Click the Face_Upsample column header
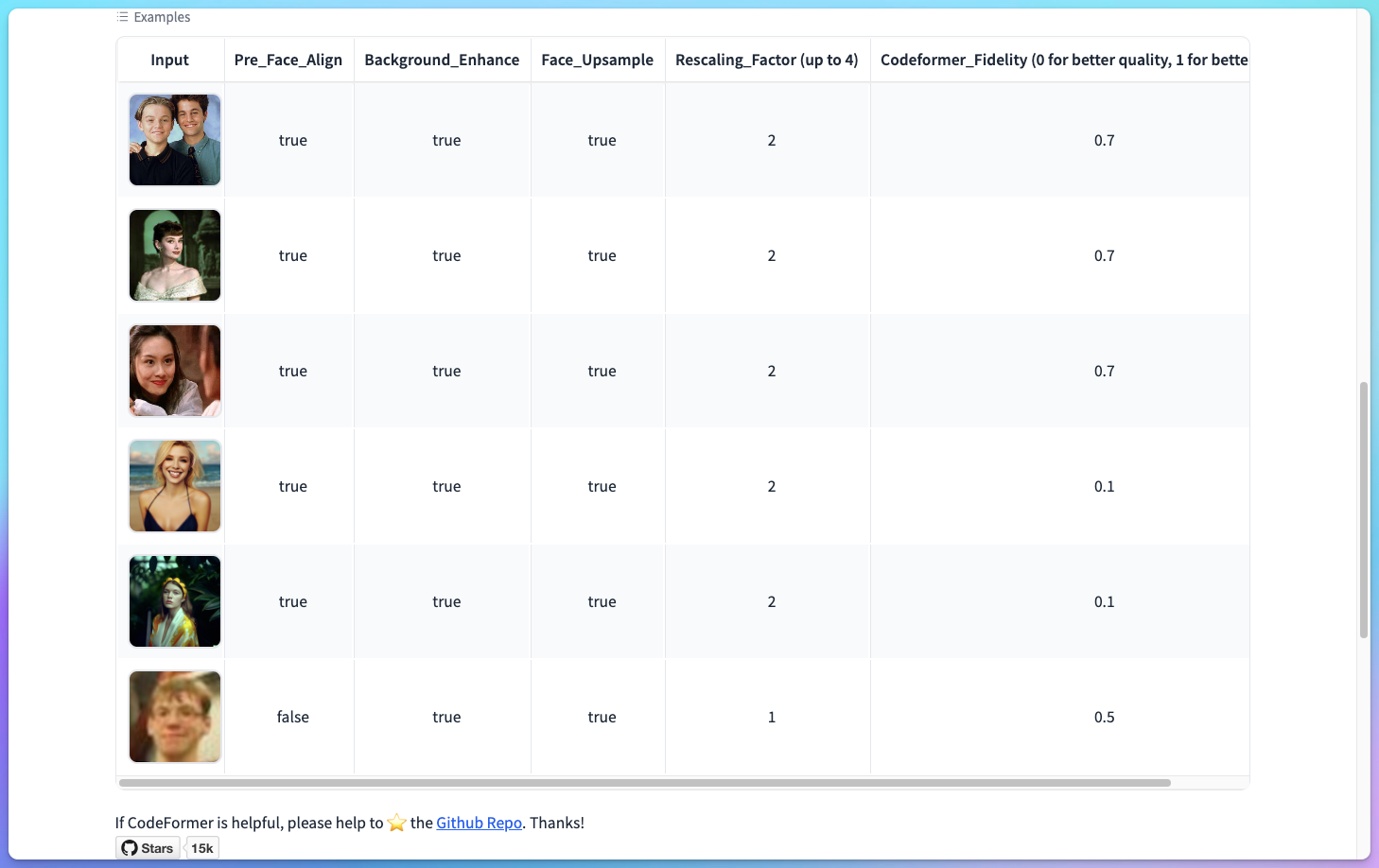Image resolution: width=1379 pixels, height=868 pixels. tap(597, 60)
